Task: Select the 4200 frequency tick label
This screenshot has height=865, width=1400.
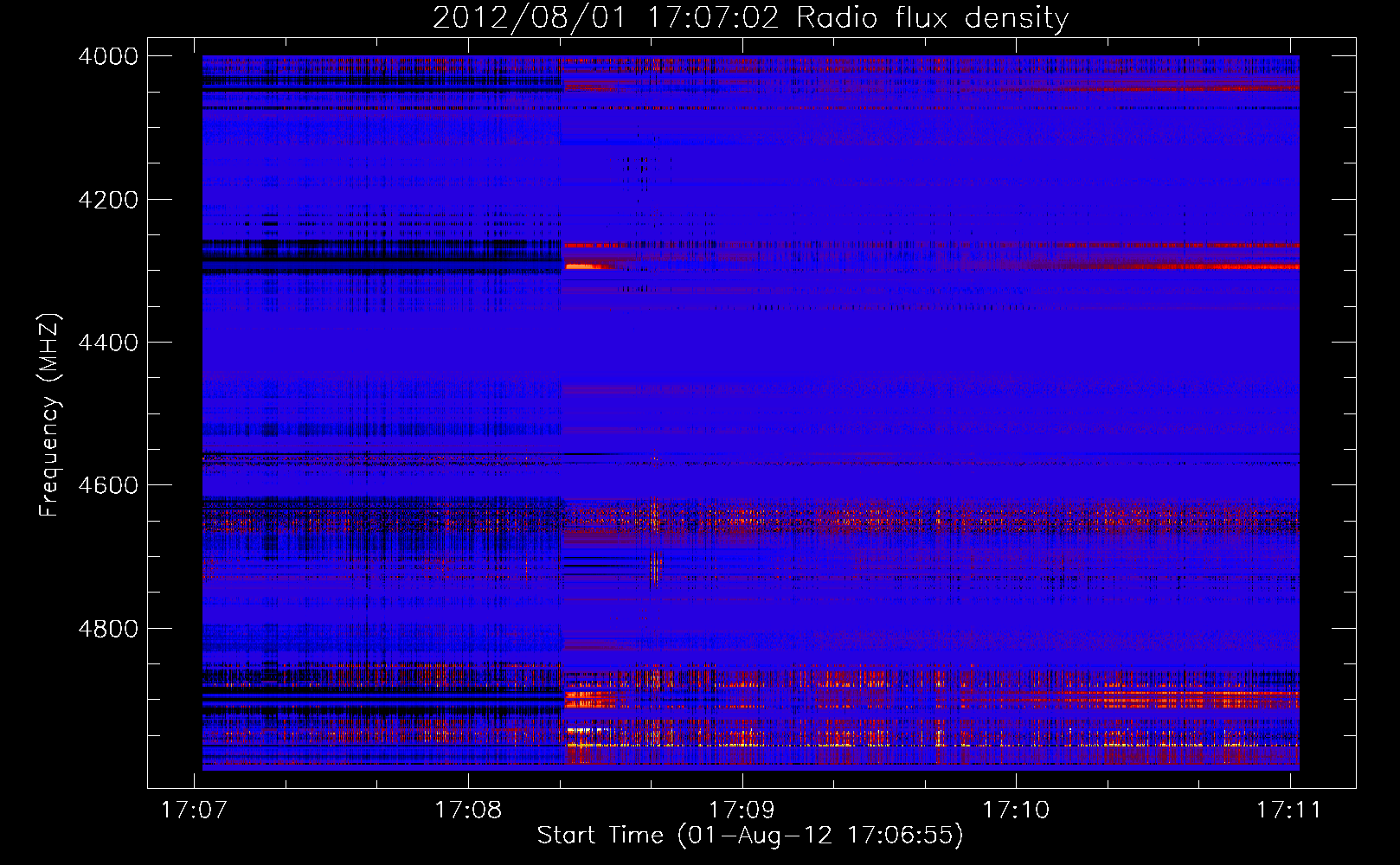Action: (108, 200)
